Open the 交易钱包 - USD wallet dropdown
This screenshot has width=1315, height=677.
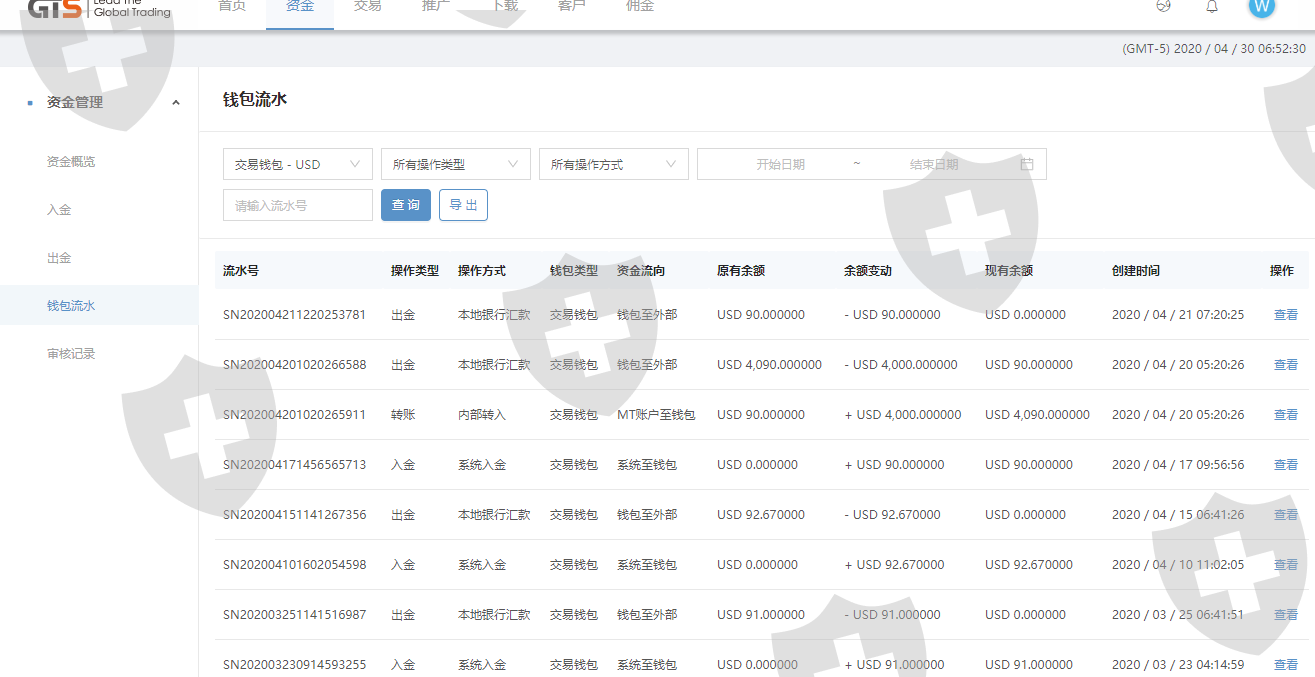coord(297,164)
